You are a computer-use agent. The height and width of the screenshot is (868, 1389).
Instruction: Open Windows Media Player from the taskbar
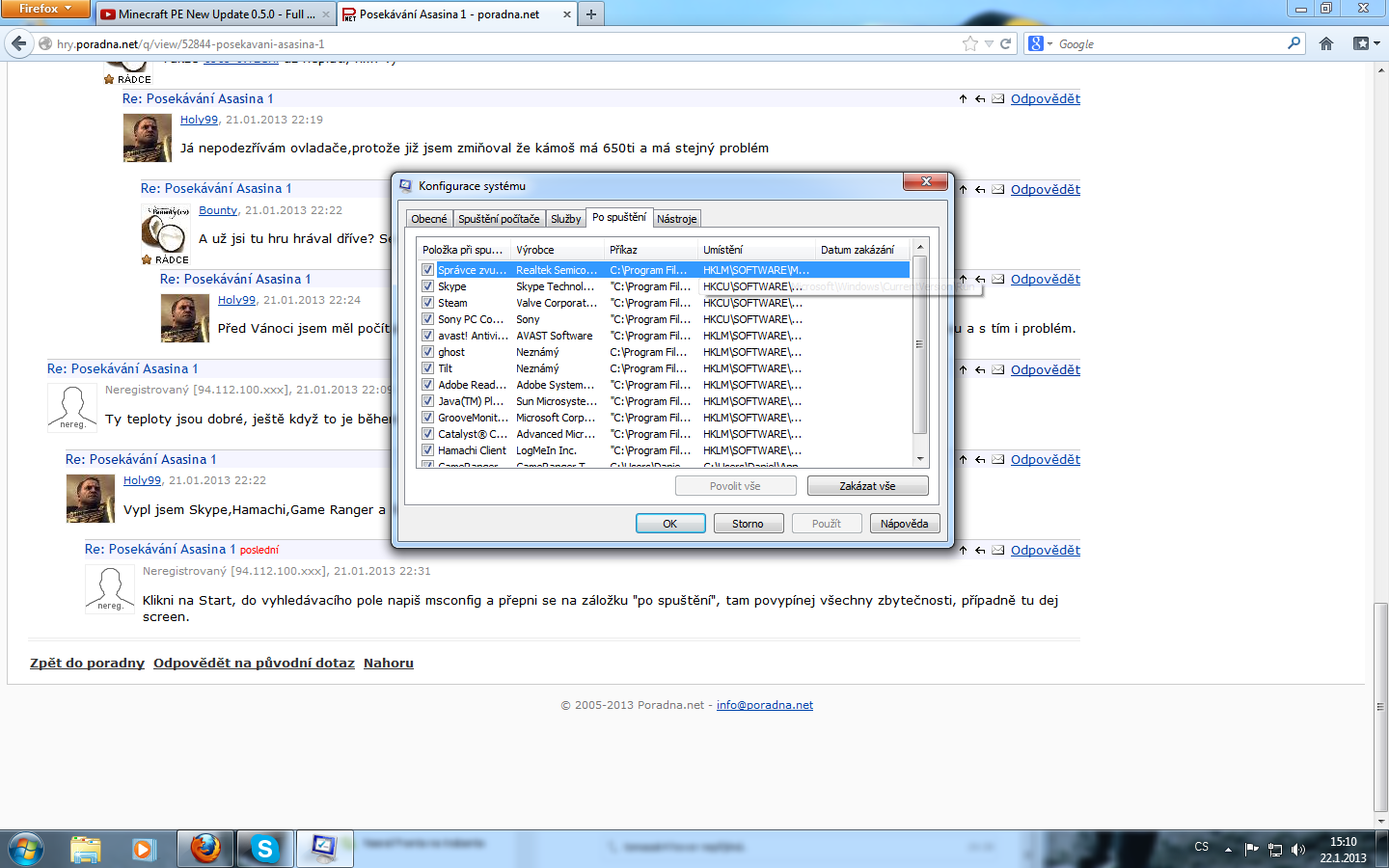pyautogui.click(x=144, y=849)
